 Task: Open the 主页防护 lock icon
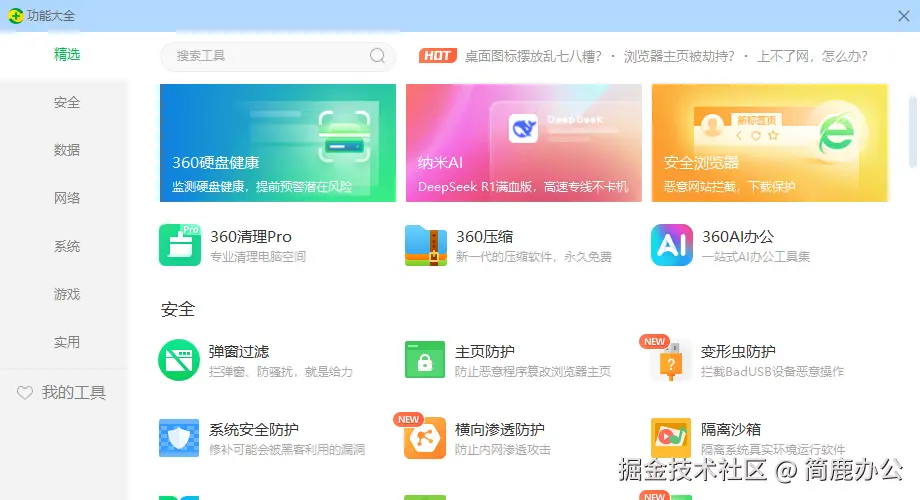point(425,360)
